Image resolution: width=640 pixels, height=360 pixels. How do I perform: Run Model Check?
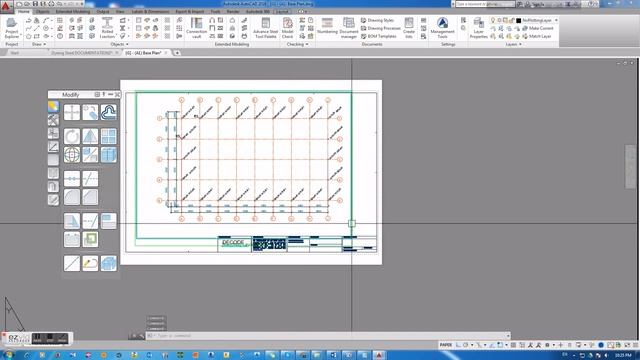288,28
